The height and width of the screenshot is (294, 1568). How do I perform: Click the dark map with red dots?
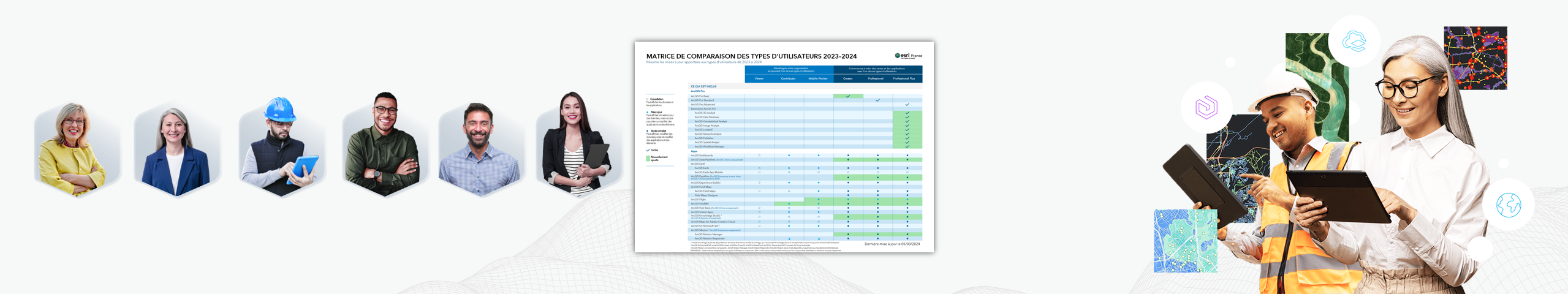[x=1475, y=58]
